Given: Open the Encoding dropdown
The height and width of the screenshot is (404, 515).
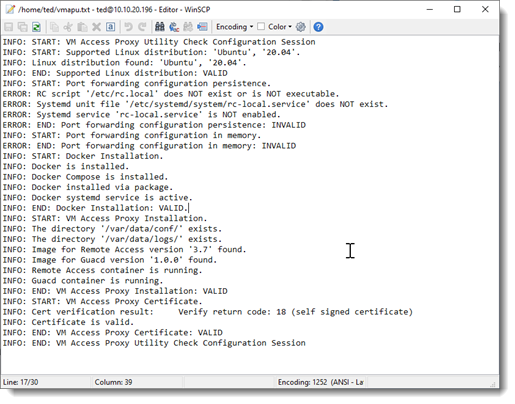Looking at the screenshot, I should pyautogui.click(x=234, y=27).
